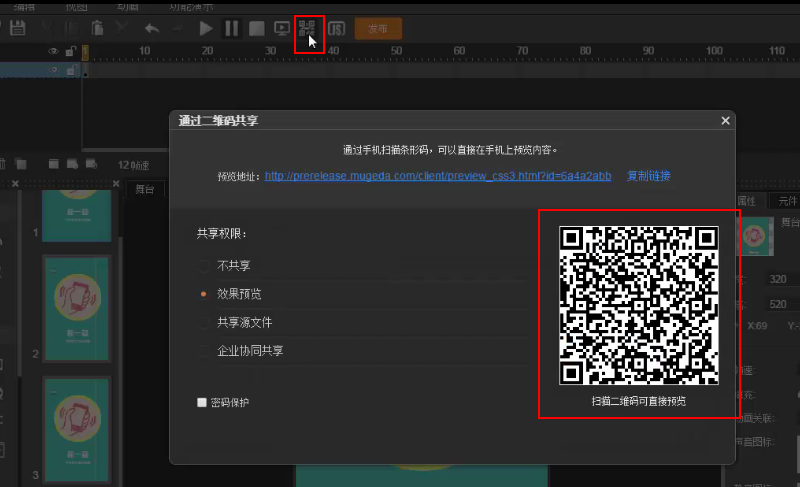Viewport: 800px width, 487px height.
Task: Click the copy icon in toolbar
Action: (x=72, y=28)
